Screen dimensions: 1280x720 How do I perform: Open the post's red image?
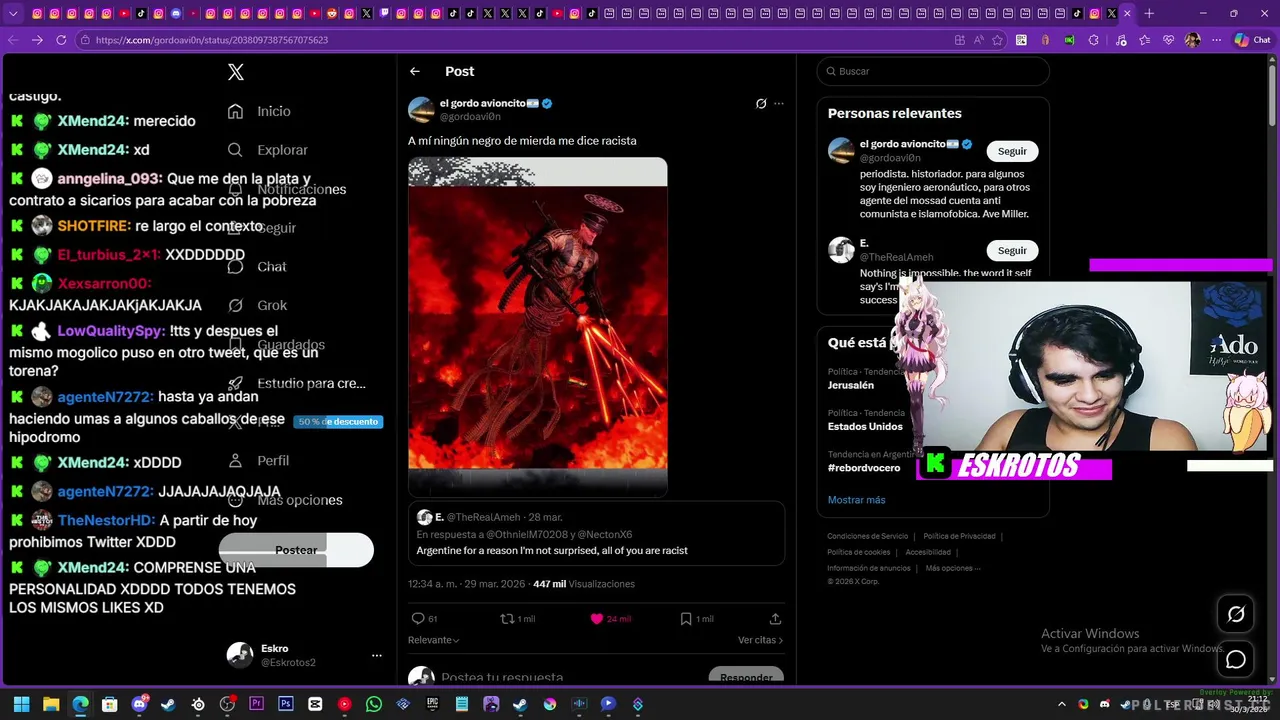tap(537, 327)
